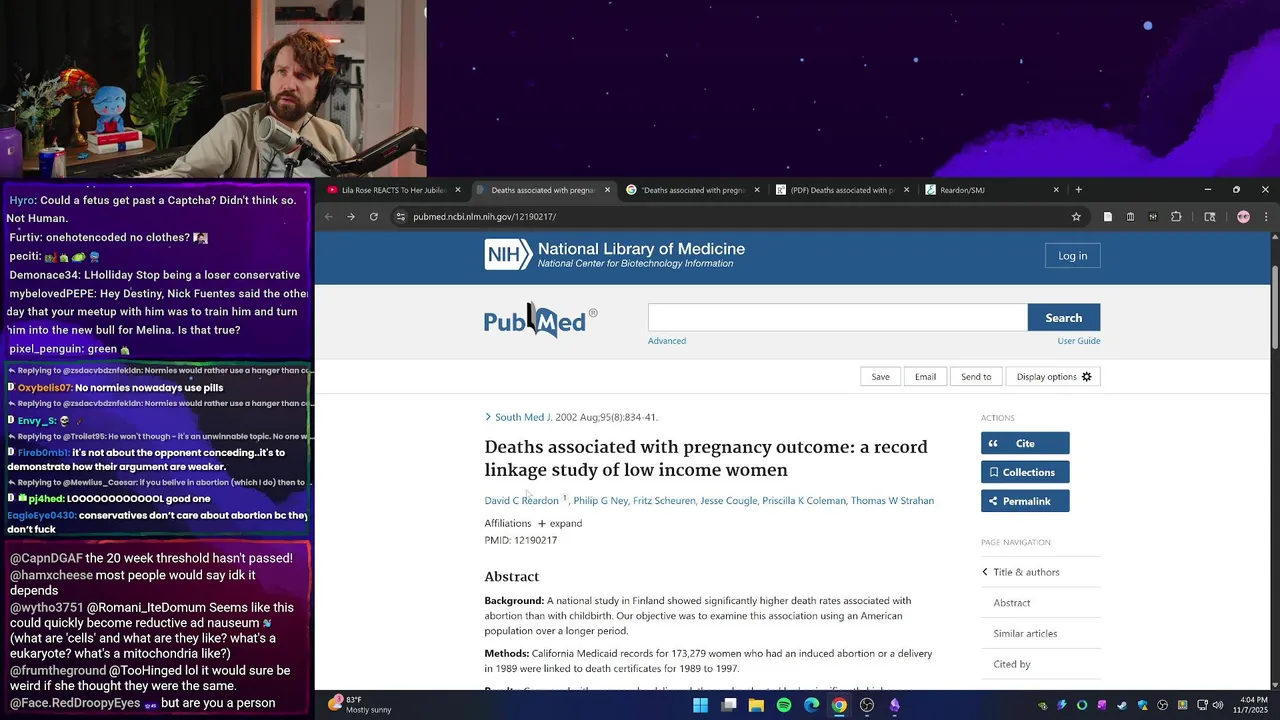This screenshot has width=1280, height=720.
Task: Open a new browser tab
Action: (1078, 189)
